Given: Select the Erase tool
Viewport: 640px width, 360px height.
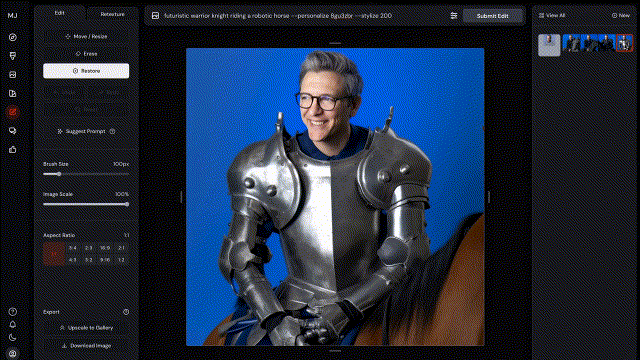Looking at the screenshot, I should click(86, 53).
